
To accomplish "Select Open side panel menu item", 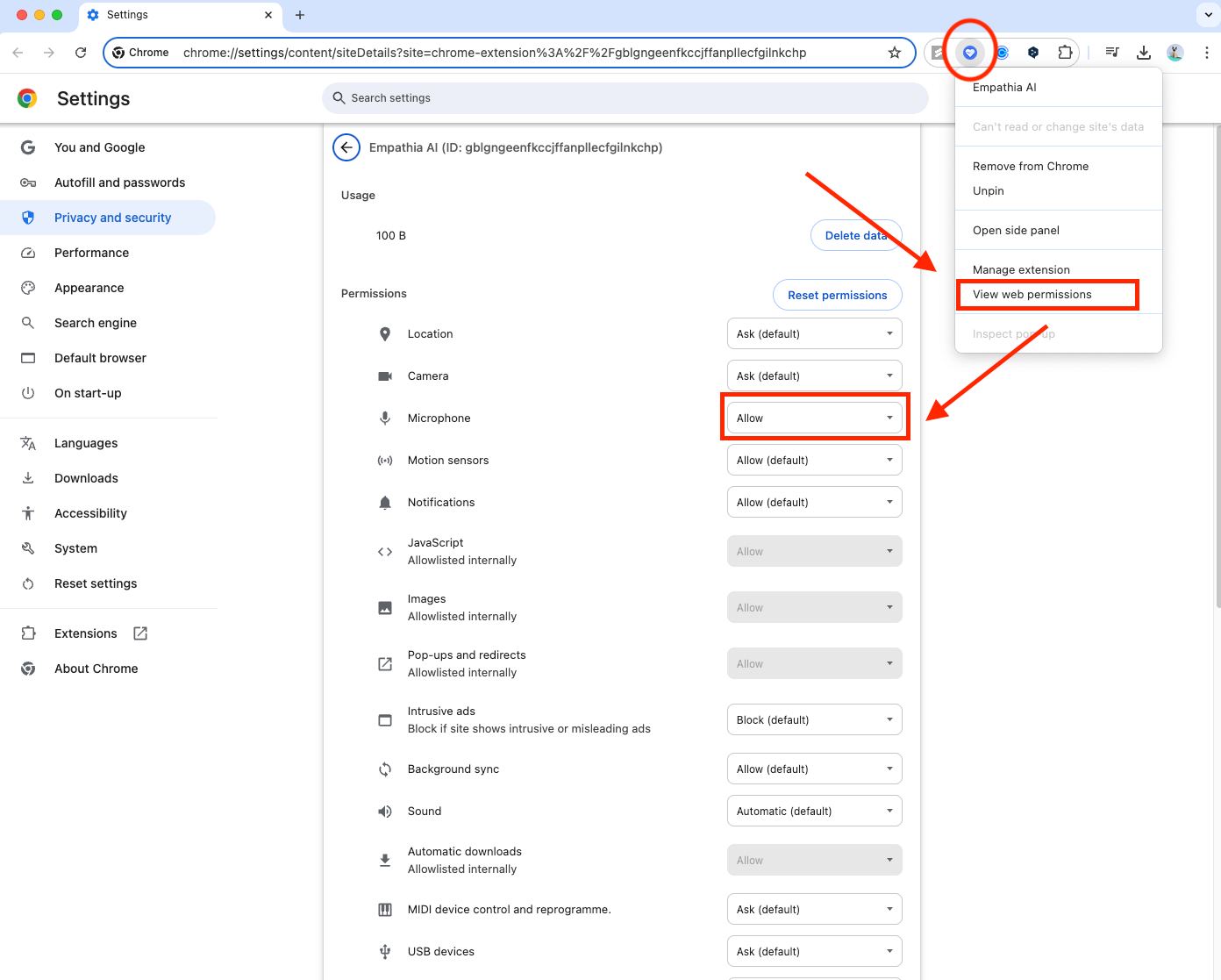I will [1059, 231].
